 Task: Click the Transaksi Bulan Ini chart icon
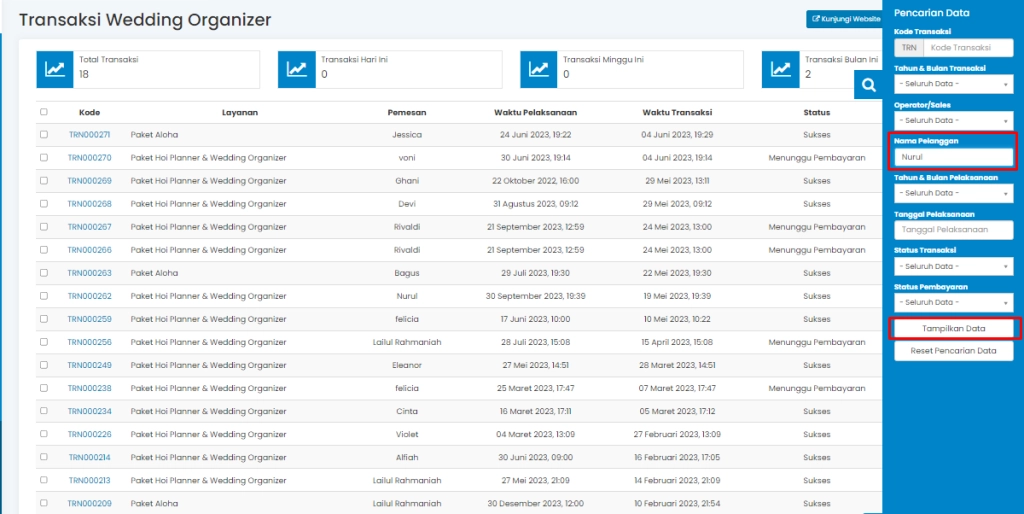[781, 69]
